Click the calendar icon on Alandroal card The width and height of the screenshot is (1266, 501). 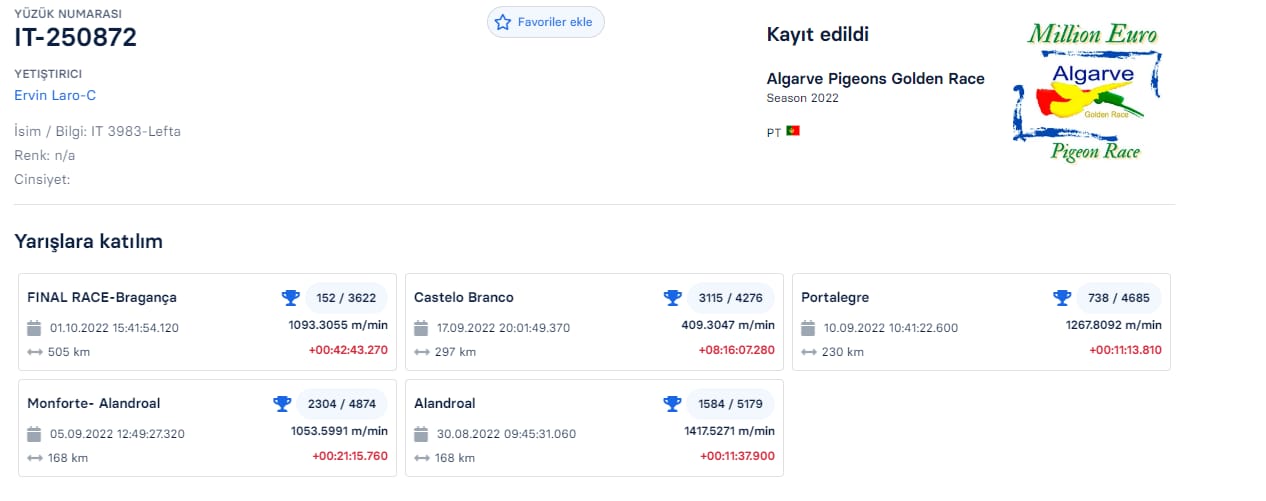coord(421,434)
